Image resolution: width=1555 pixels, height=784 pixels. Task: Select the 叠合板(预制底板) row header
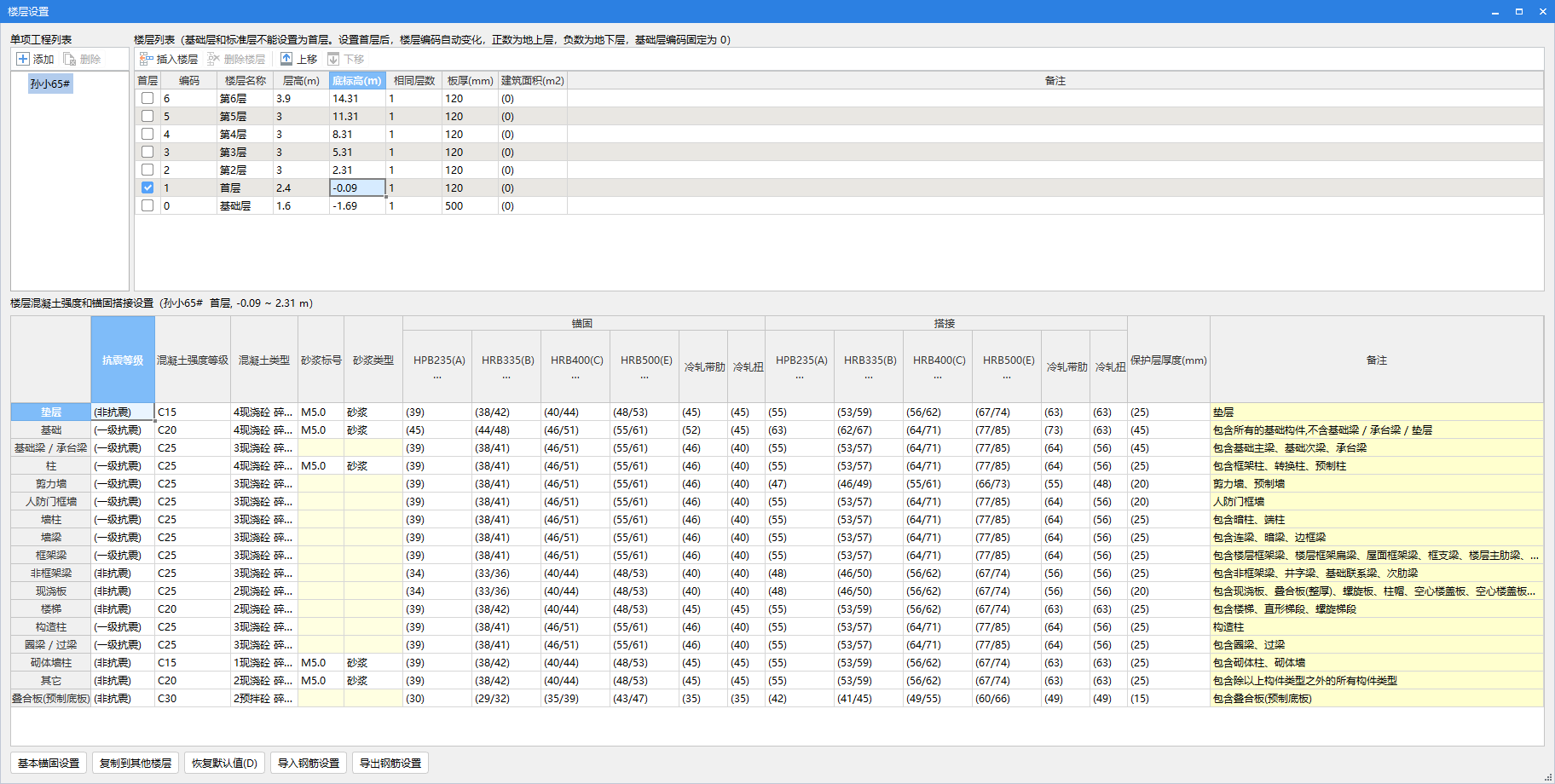[x=51, y=698]
